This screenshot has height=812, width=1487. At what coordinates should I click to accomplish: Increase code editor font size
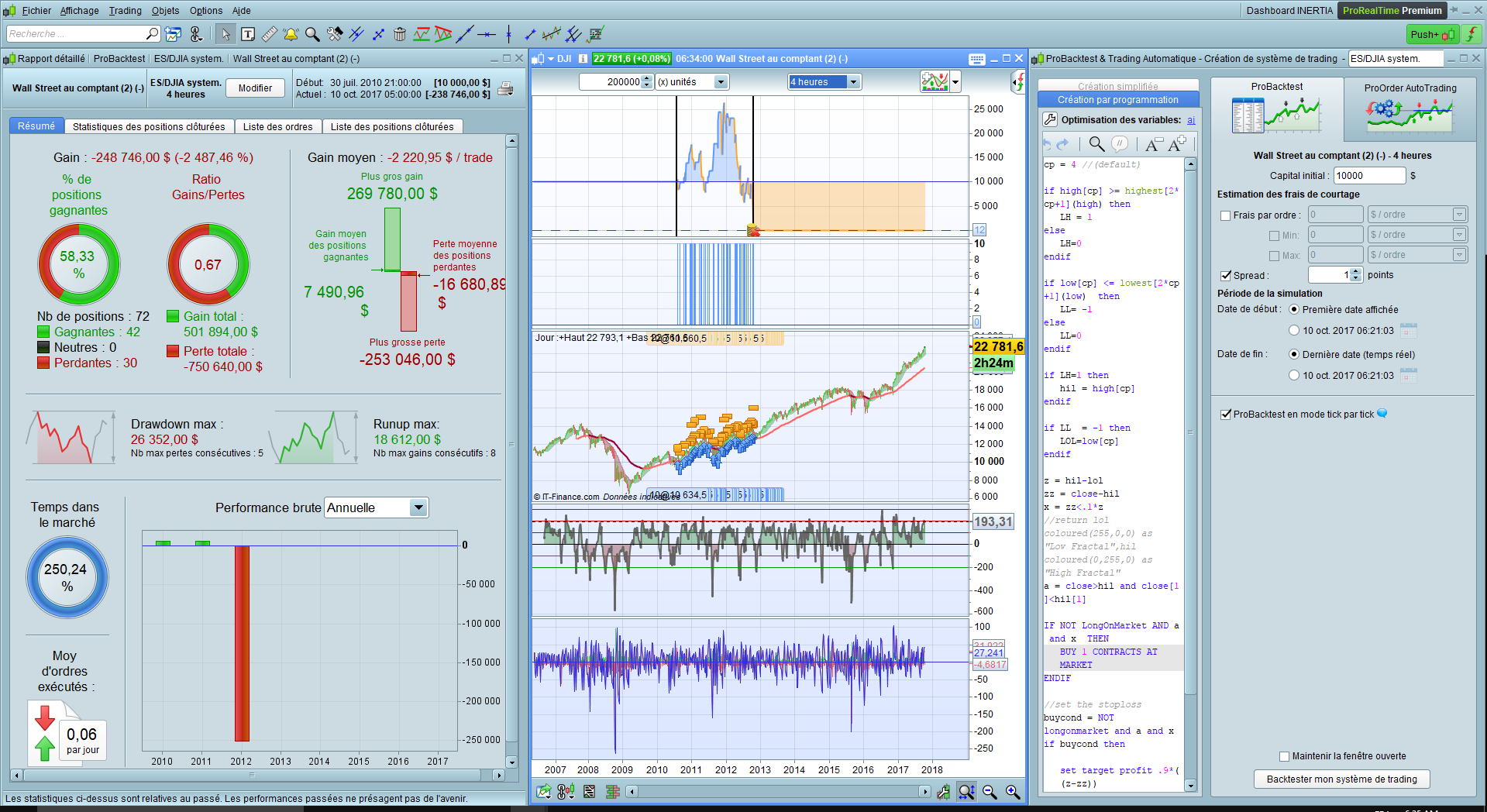tap(1178, 143)
